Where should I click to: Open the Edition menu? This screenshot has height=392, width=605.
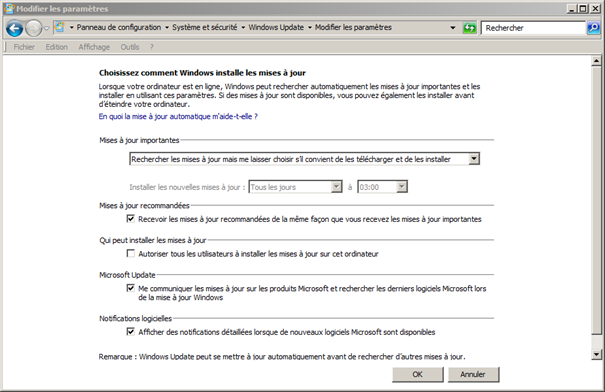pyautogui.click(x=56, y=47)
